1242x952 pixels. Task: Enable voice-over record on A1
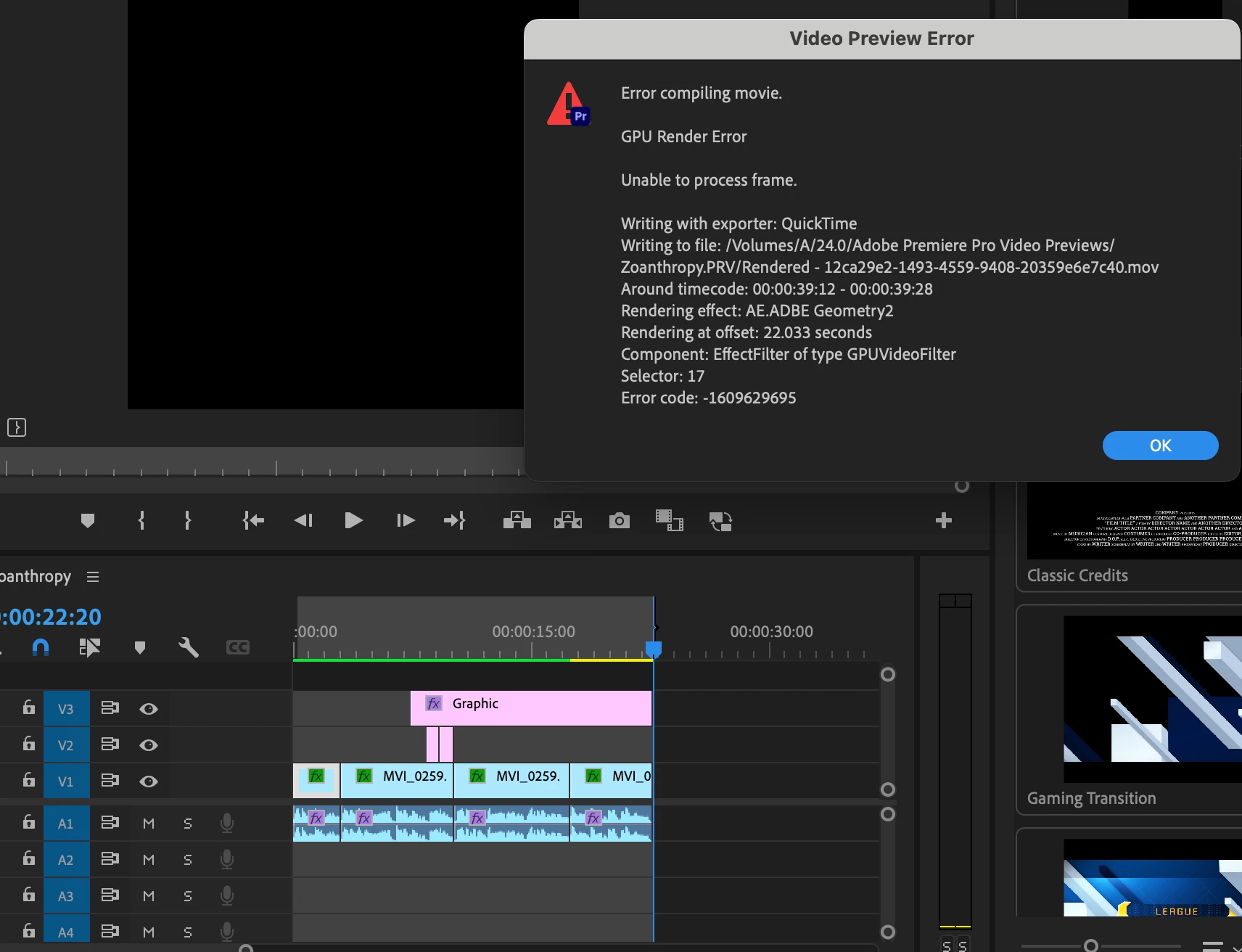coord(227,823)
